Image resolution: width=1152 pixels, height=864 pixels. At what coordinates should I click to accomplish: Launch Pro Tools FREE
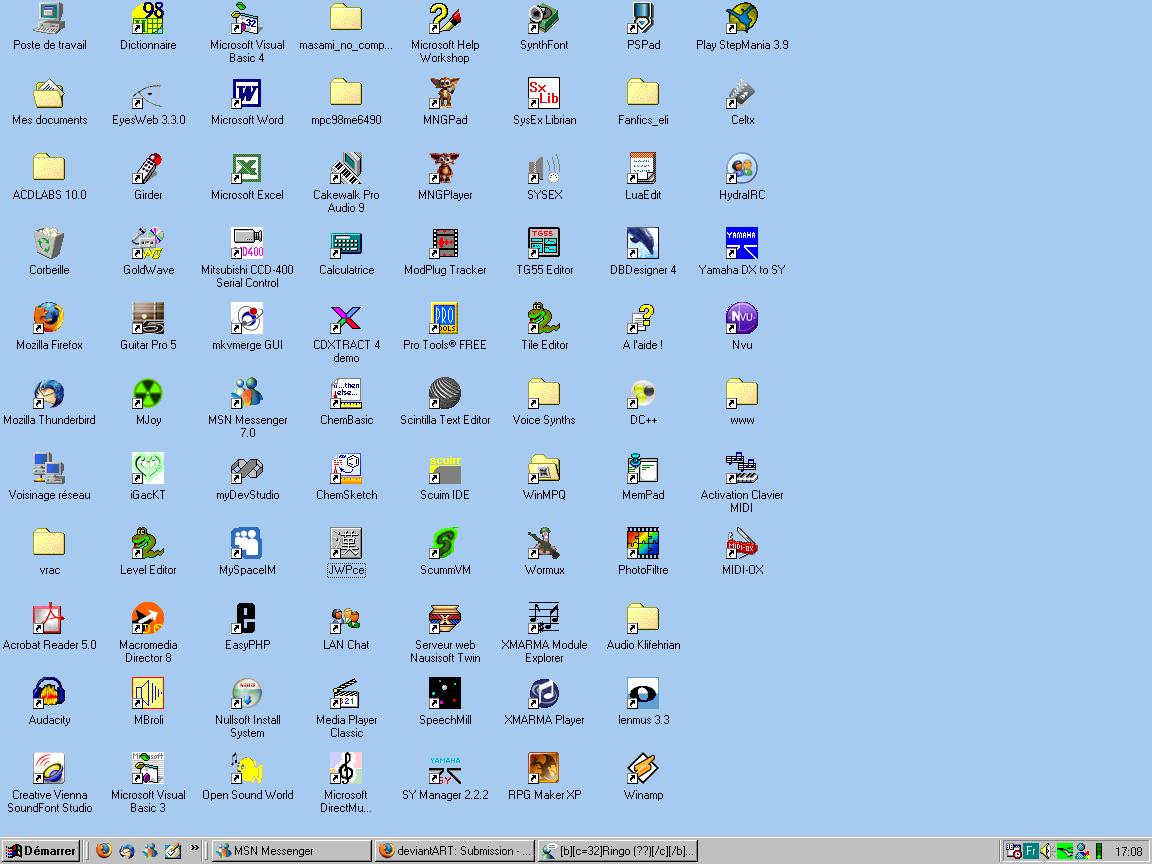pyautogui.click(x=444, y=320)
